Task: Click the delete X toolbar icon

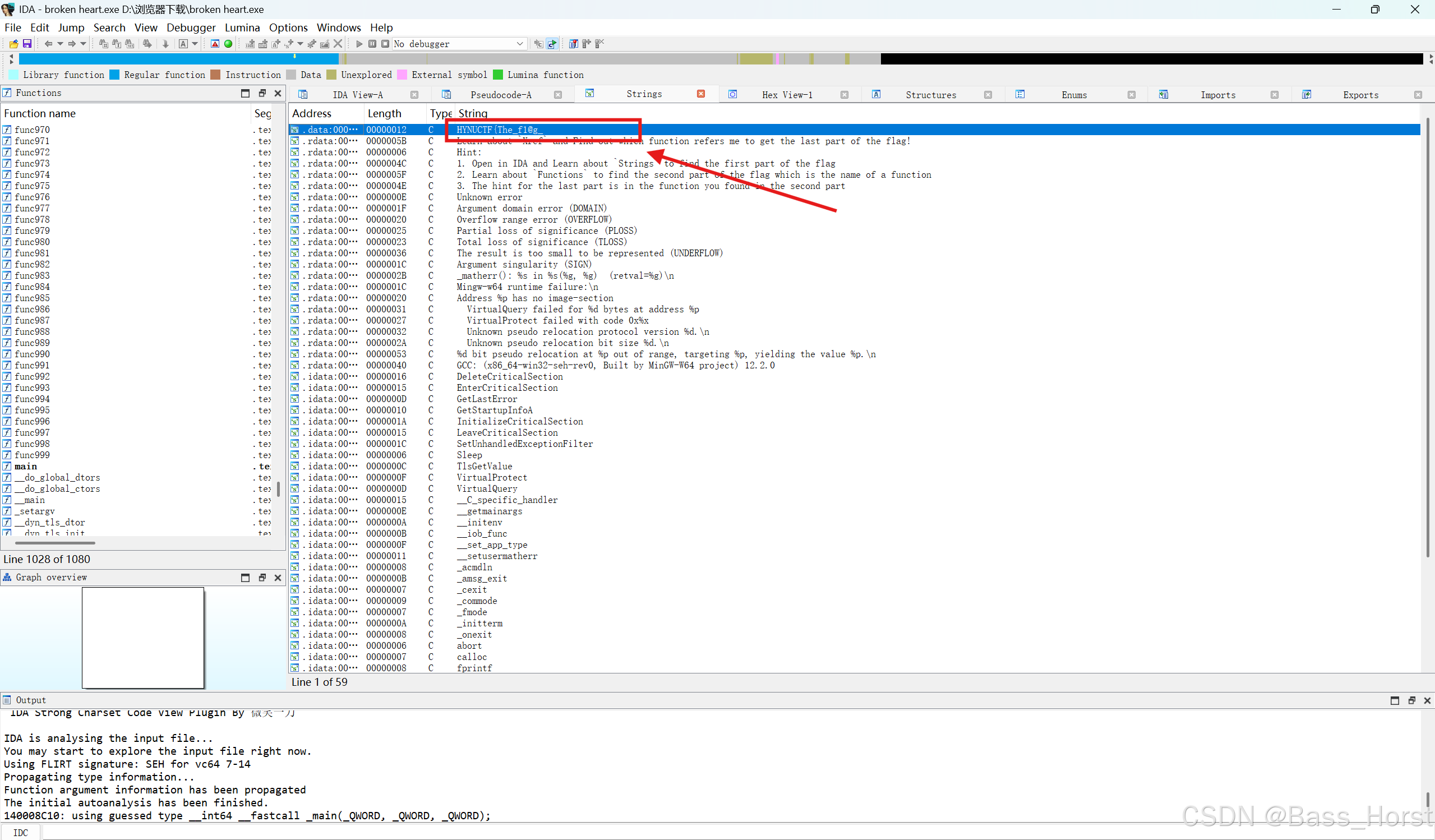Action: pos(338,44)
